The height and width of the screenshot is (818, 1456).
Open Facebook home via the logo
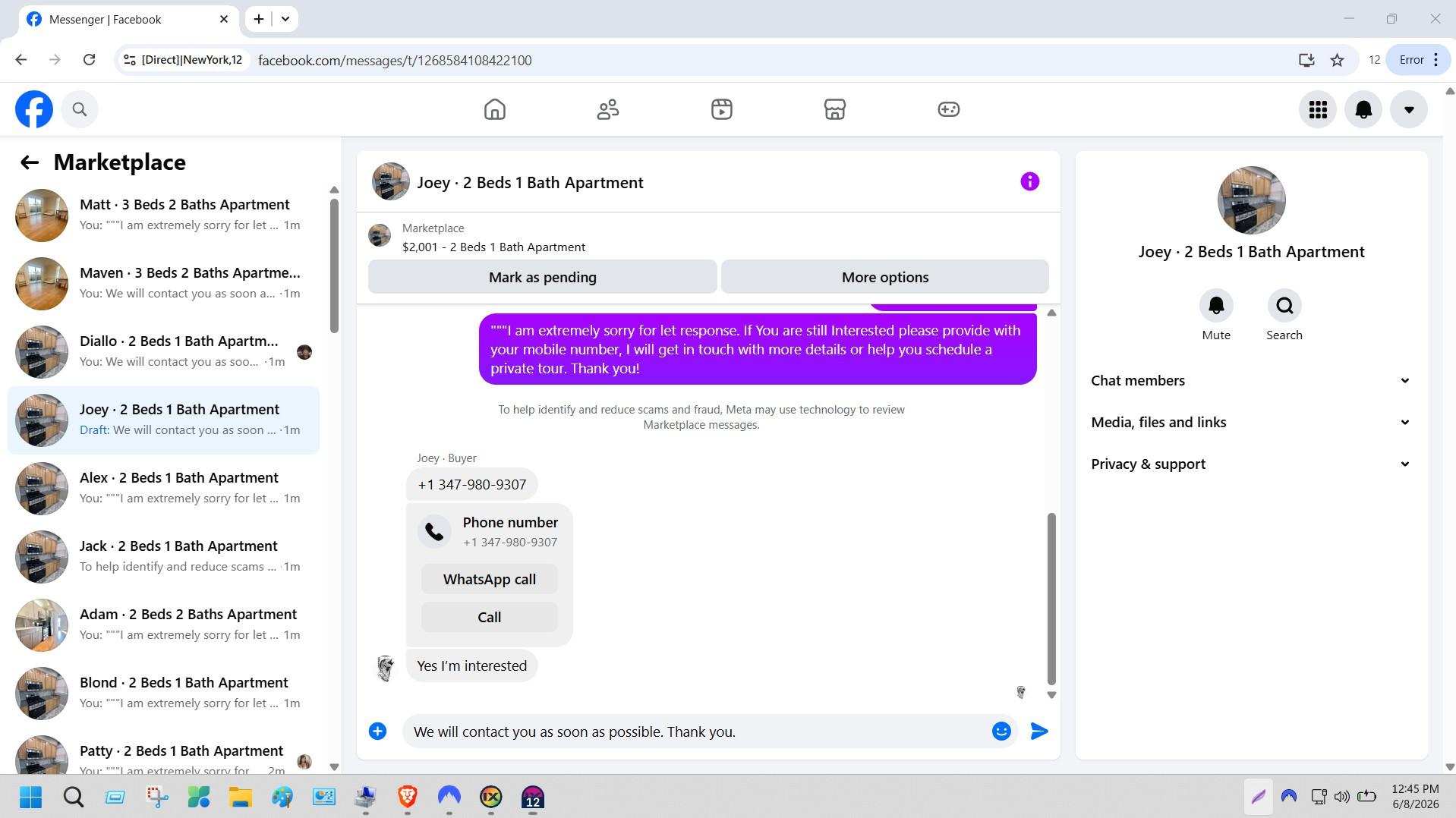34,109
